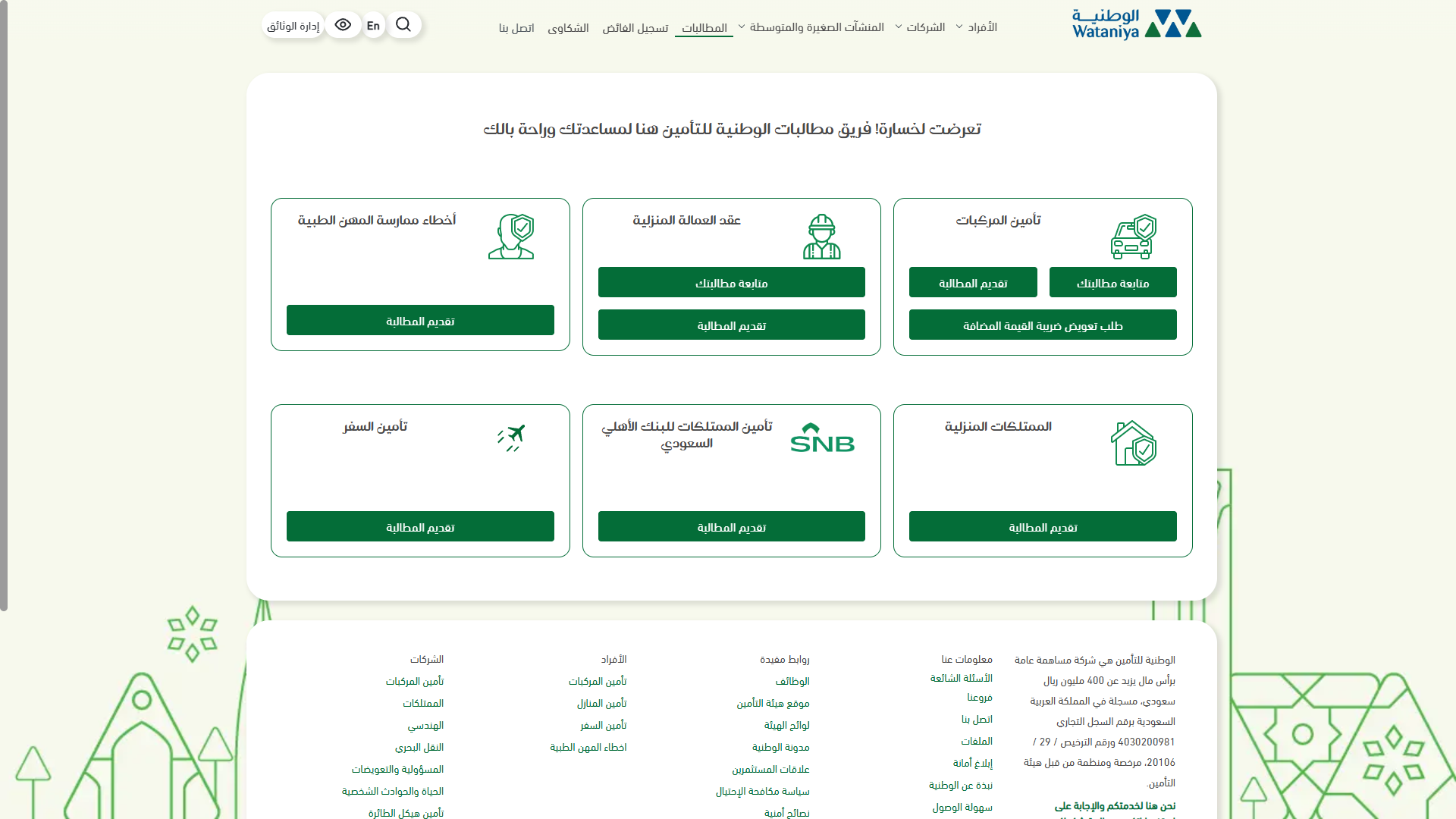Open سهولة الوصول footer link
This screenshot has width=1456, height=819.
coord(962,807)
